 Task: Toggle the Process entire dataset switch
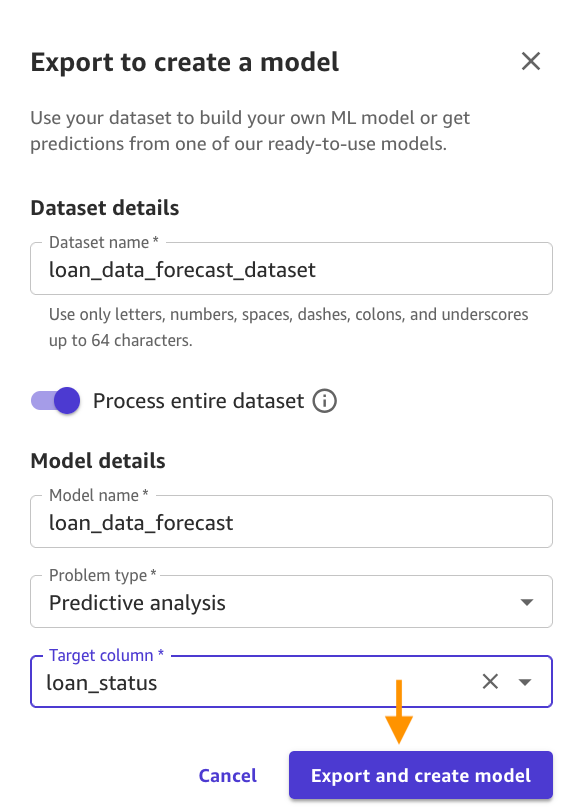click(x=55, y=400)
